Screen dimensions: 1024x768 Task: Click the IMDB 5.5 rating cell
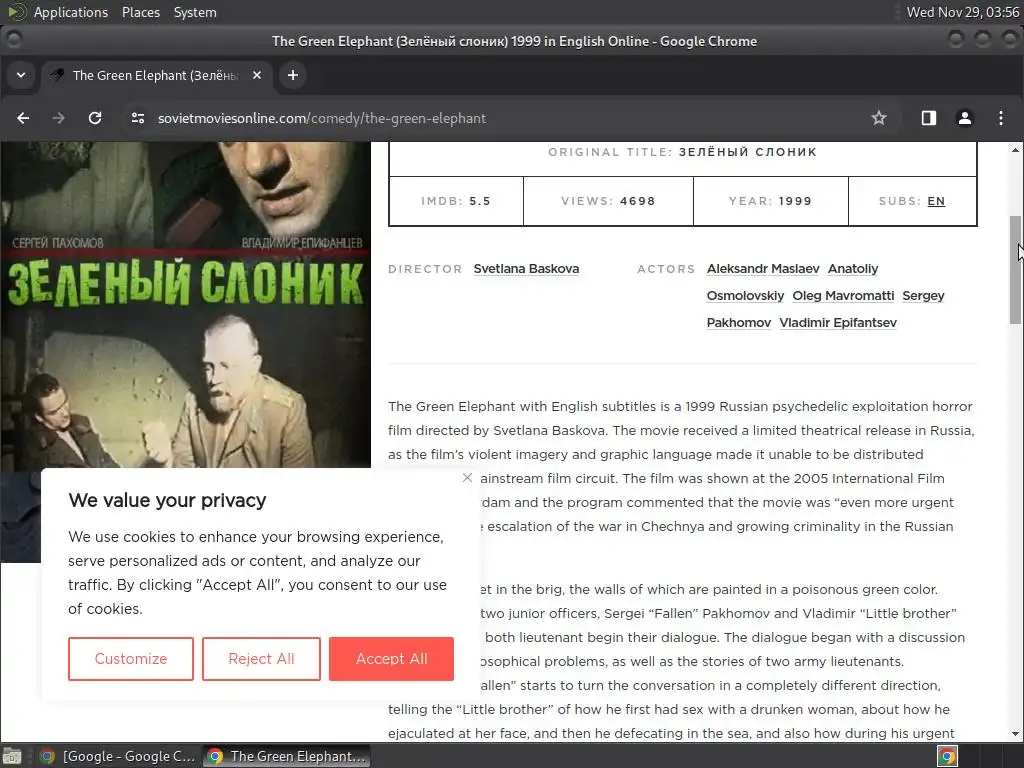[x=456, y=201]
